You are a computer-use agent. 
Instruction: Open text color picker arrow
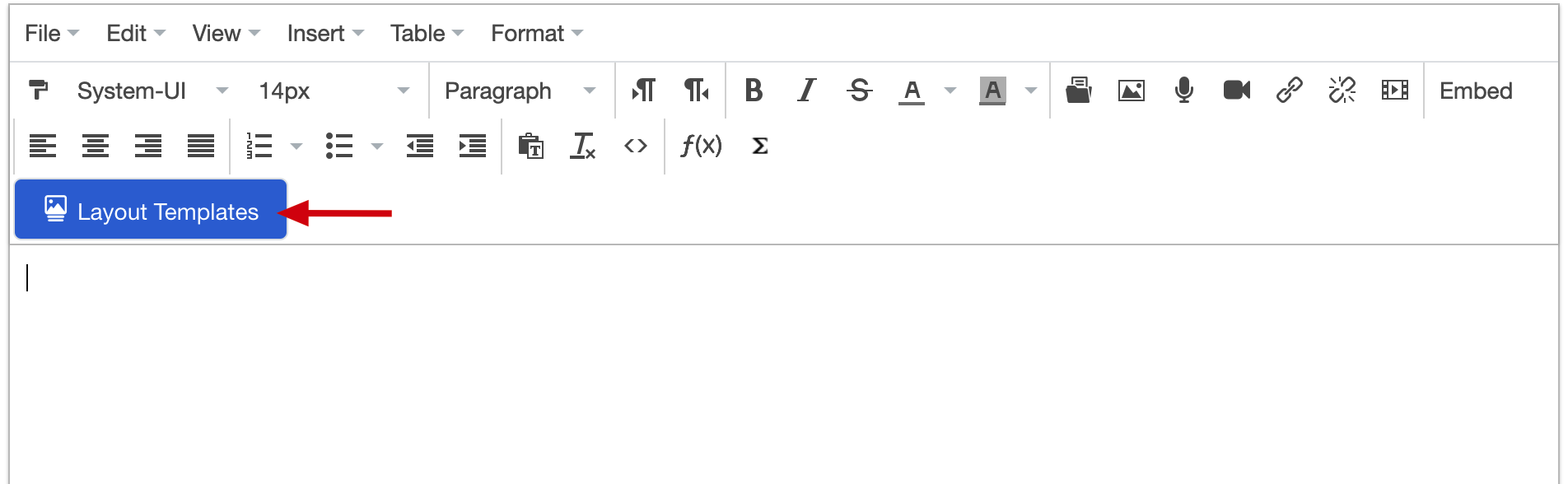point(950,91)
